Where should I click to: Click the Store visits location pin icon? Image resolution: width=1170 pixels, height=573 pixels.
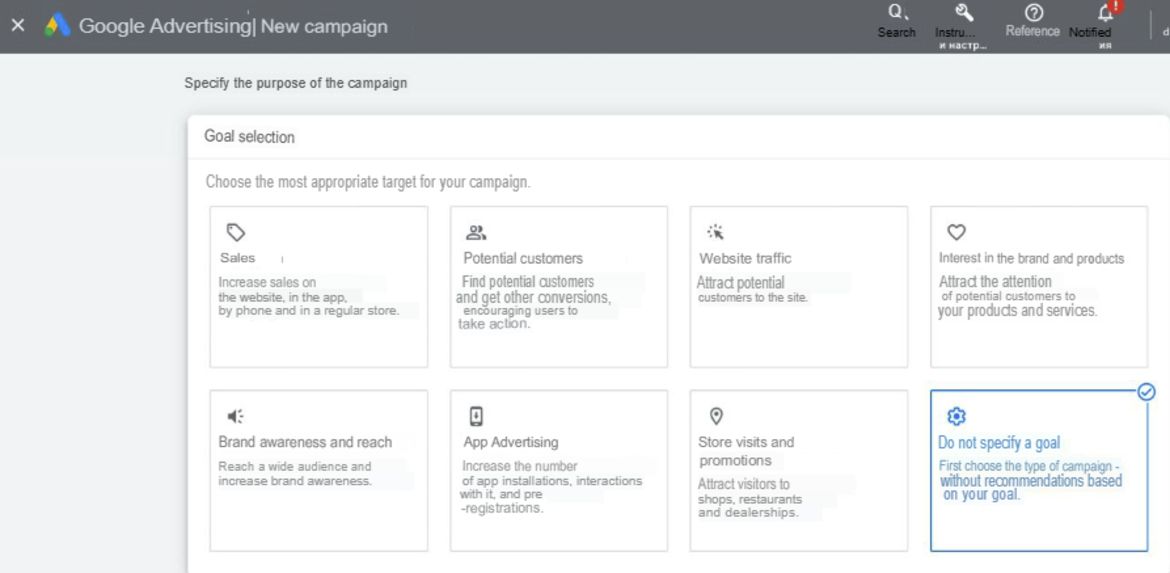[x=716, y=416]
